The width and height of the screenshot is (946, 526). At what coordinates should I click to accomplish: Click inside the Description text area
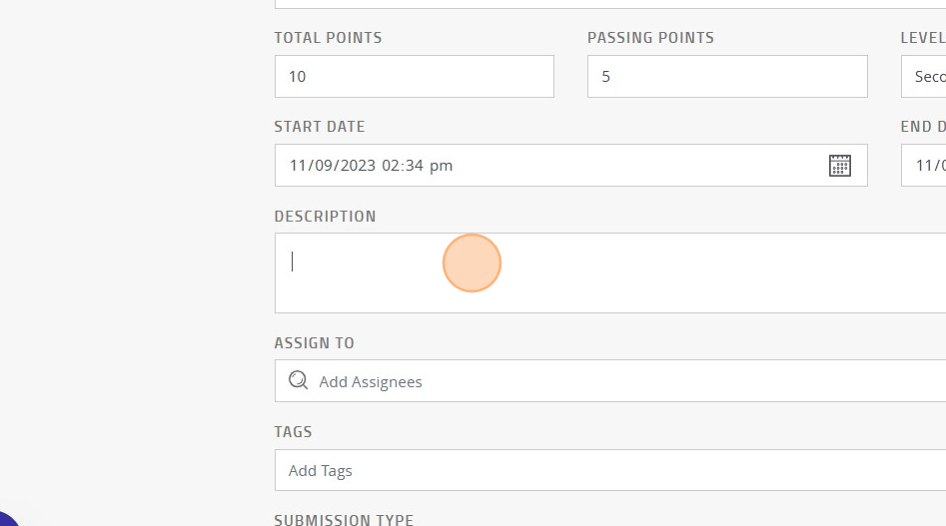click(x=610, y=273)
